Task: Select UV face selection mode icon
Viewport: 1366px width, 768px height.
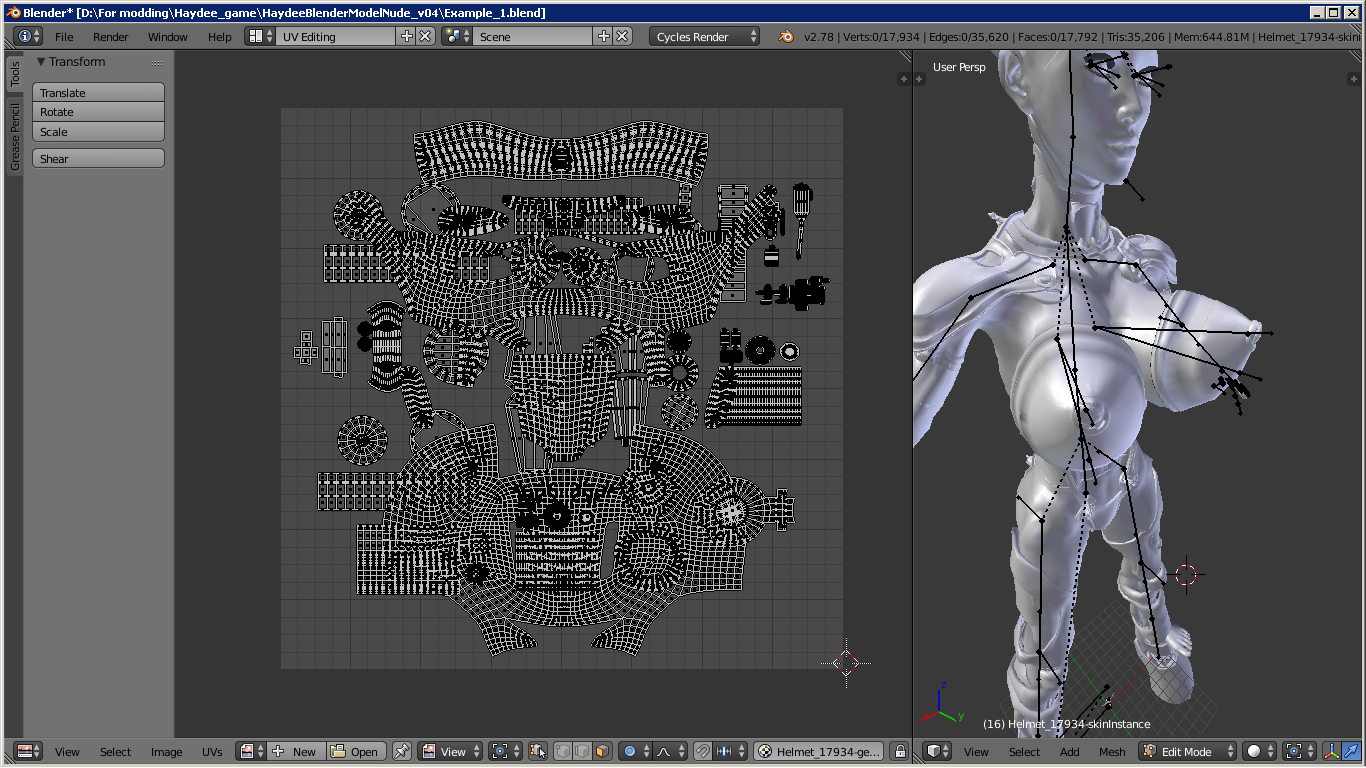Action: point(601,752)
